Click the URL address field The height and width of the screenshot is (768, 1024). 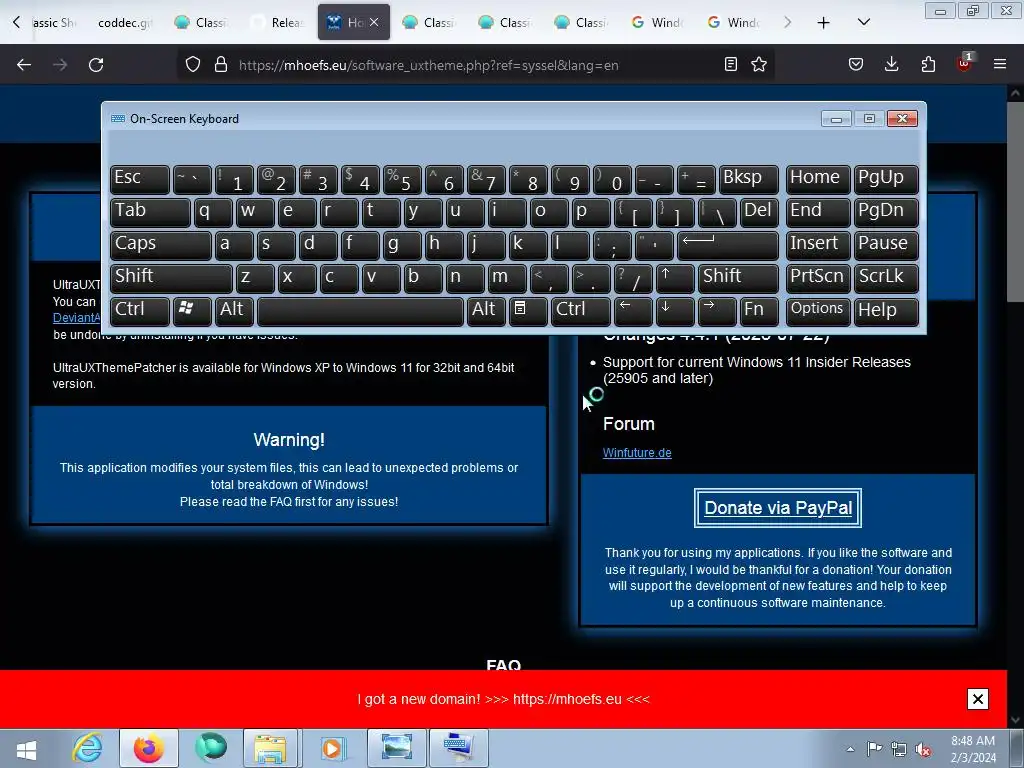pos(428,65)
